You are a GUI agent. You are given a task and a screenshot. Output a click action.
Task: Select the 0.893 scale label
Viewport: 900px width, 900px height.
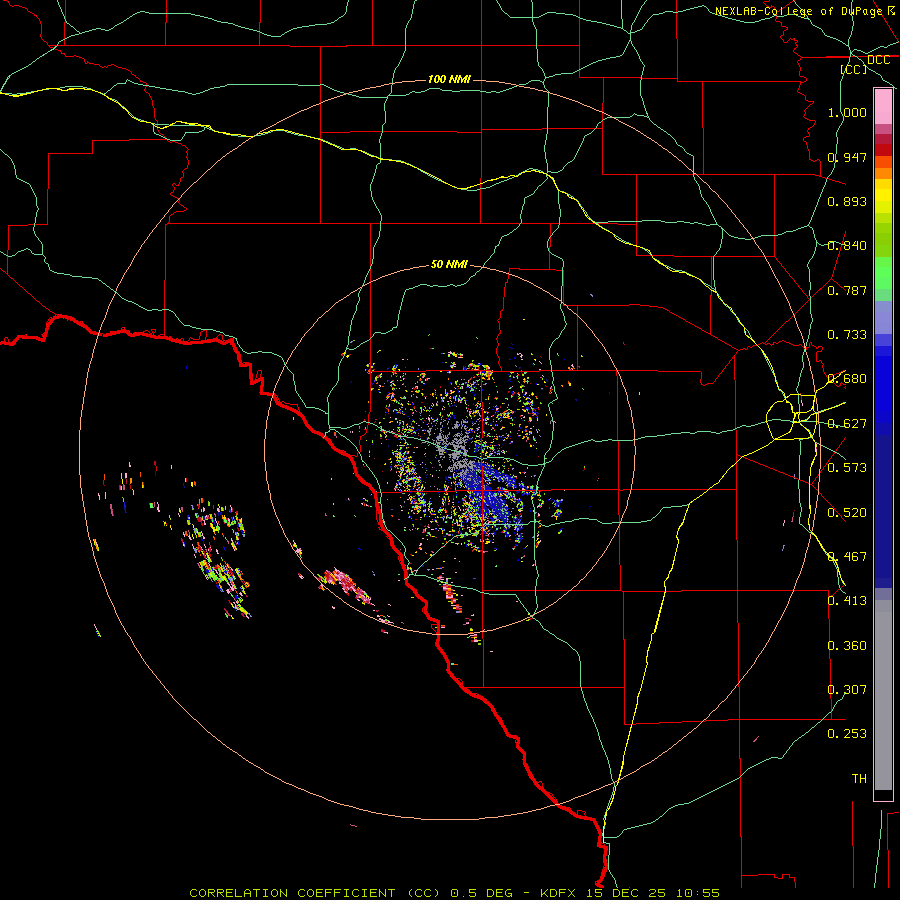[847, 201]
